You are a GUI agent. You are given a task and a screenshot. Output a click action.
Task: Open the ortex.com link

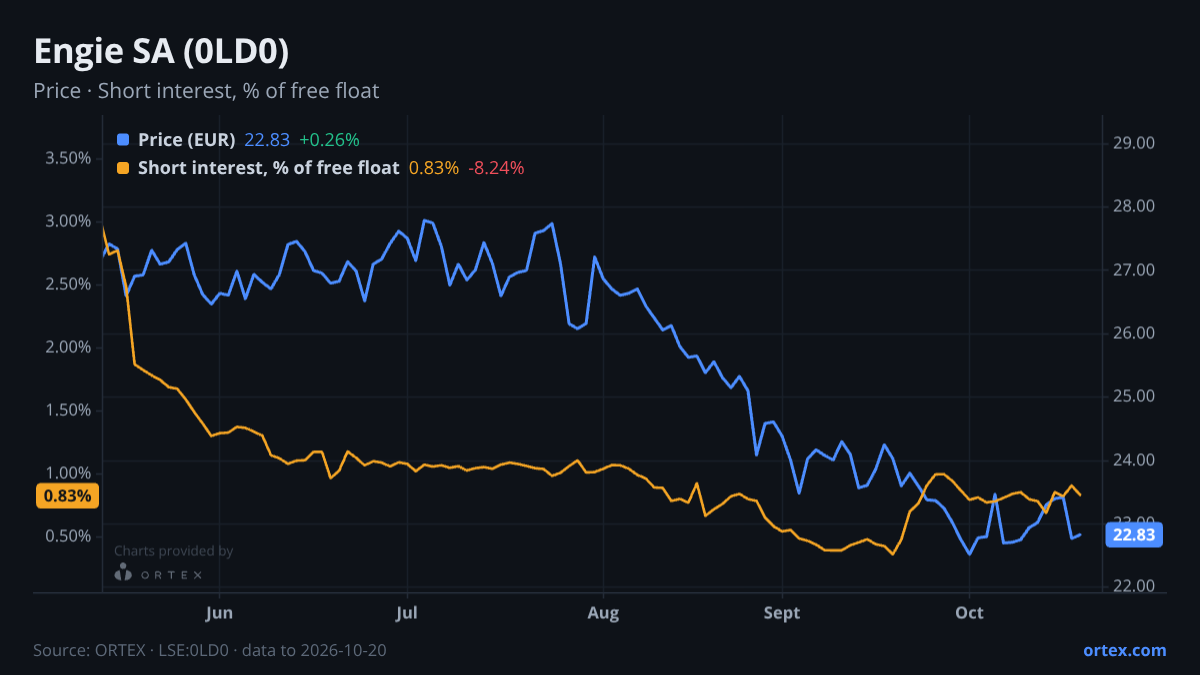pos(1124,650)
